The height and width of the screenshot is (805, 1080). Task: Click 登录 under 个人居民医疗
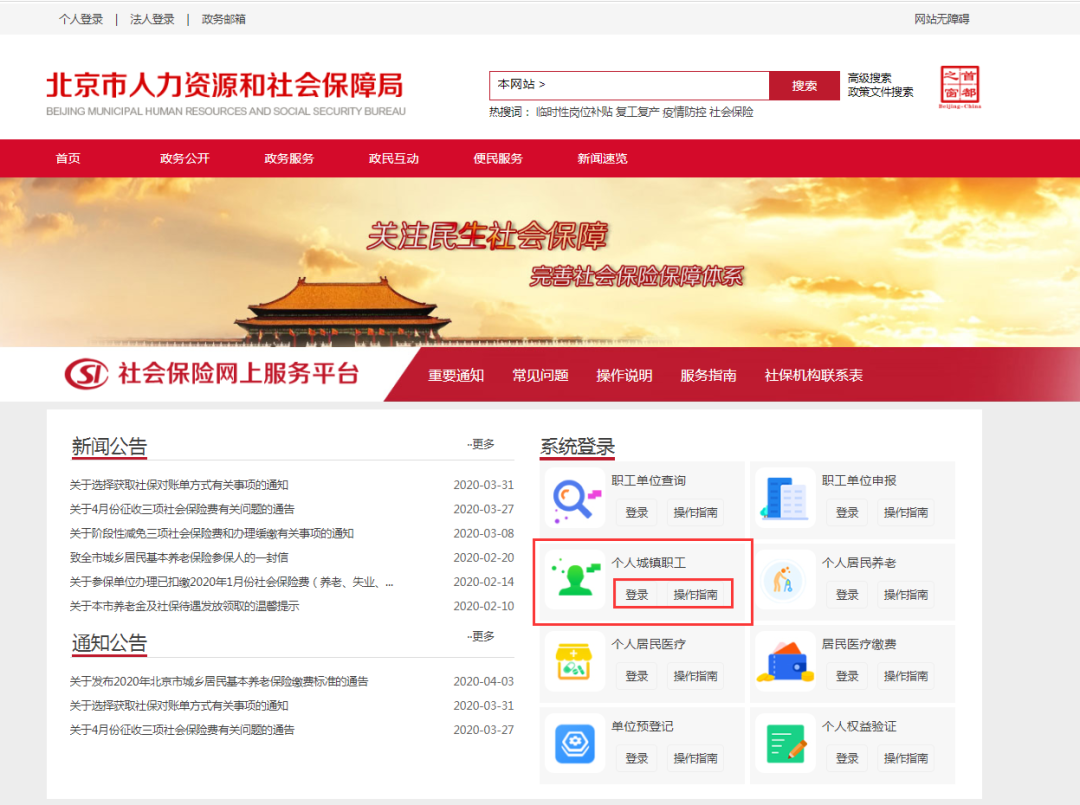636,676
